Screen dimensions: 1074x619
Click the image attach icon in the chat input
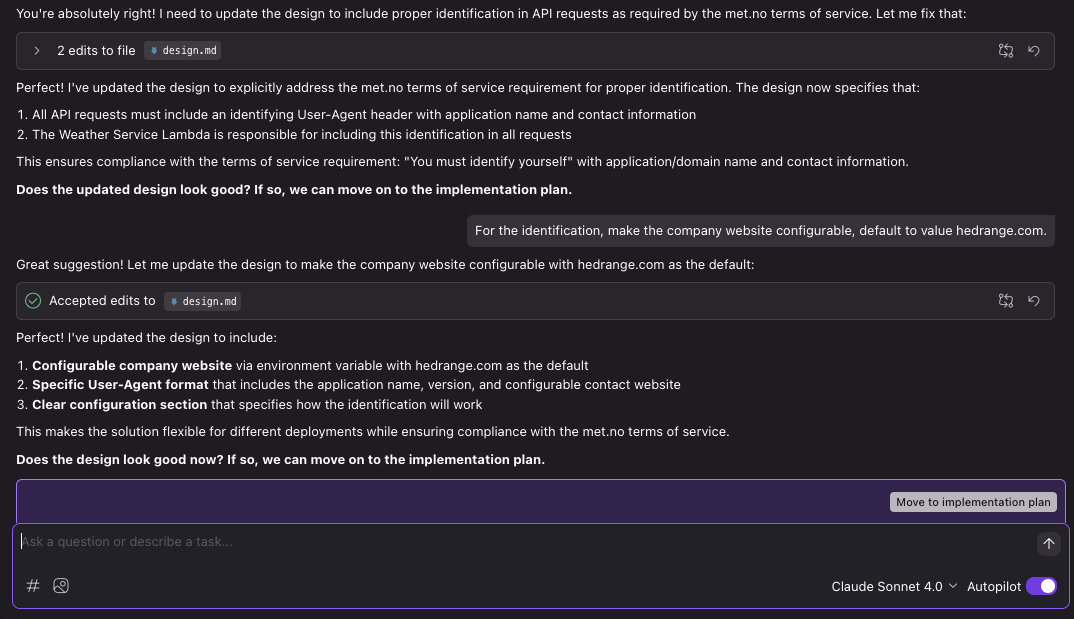click(x=61, y=586)
